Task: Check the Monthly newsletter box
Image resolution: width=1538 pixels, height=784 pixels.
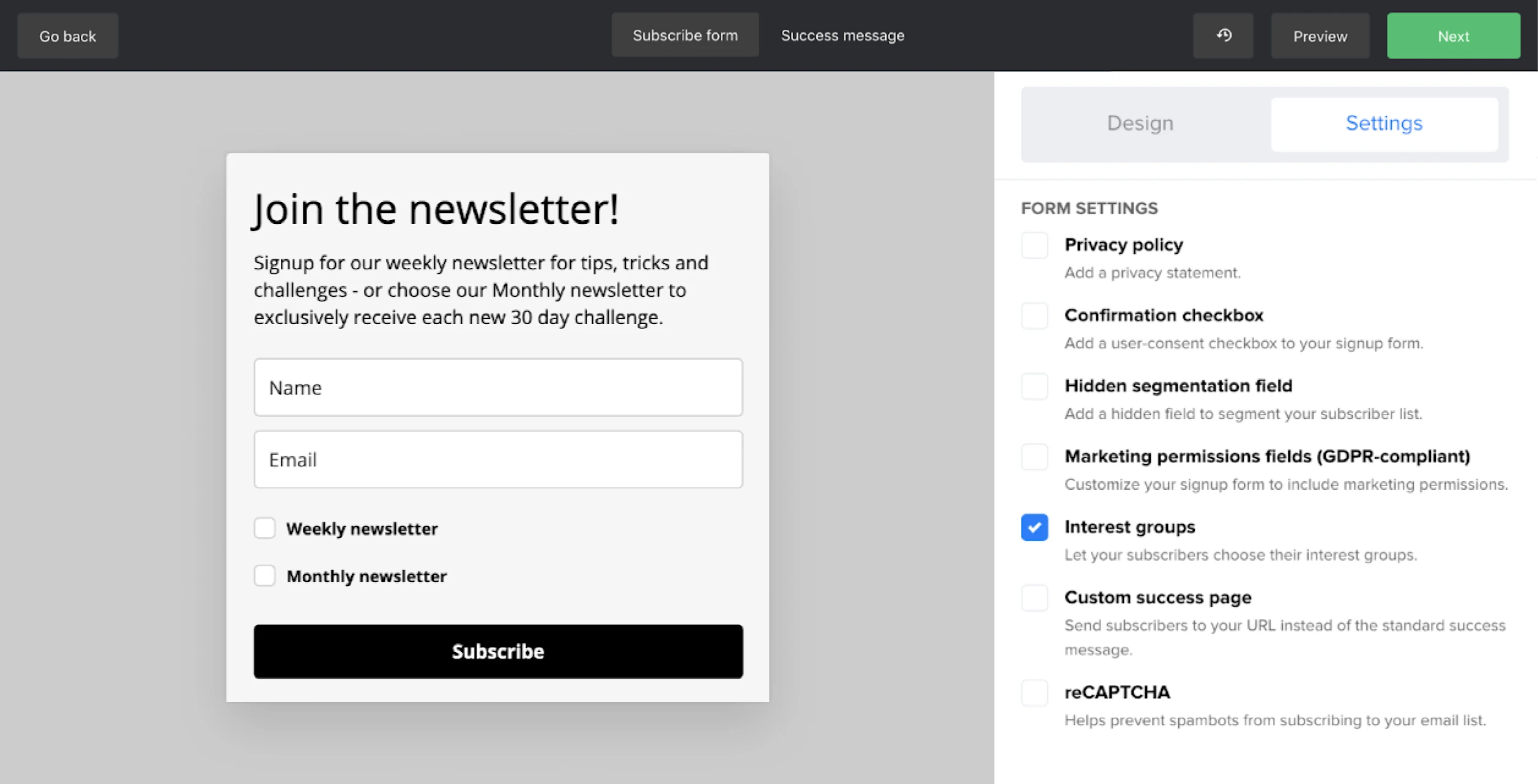Action: pyautogui.click(x=265, y=576)
